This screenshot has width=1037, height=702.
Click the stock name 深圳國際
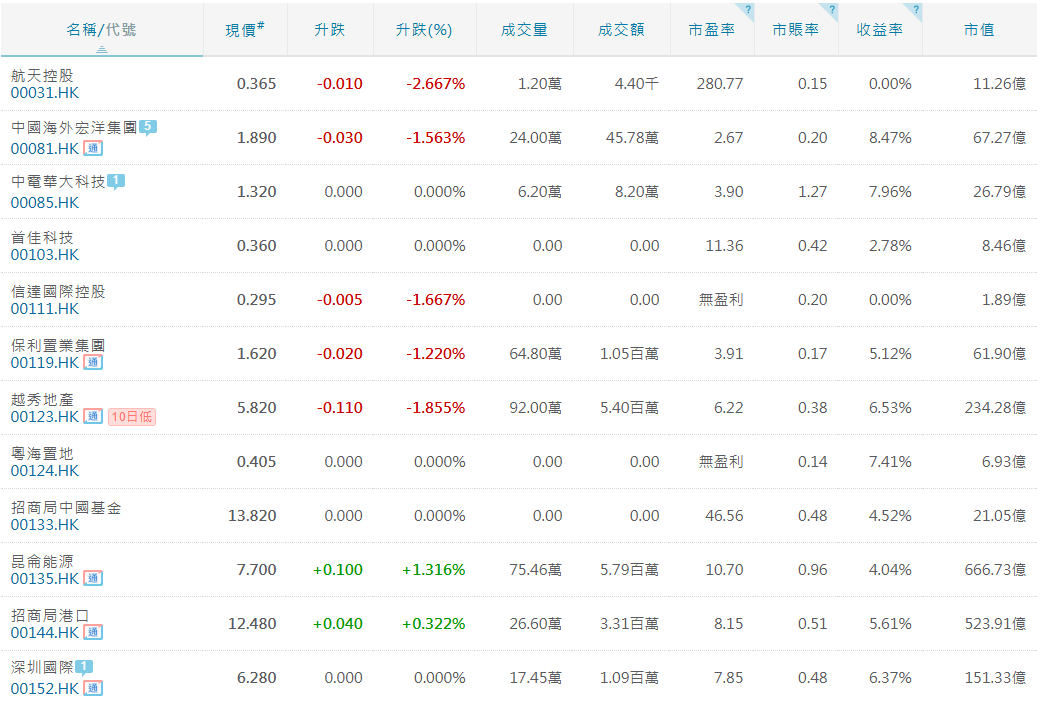click(x=42, y=668)
